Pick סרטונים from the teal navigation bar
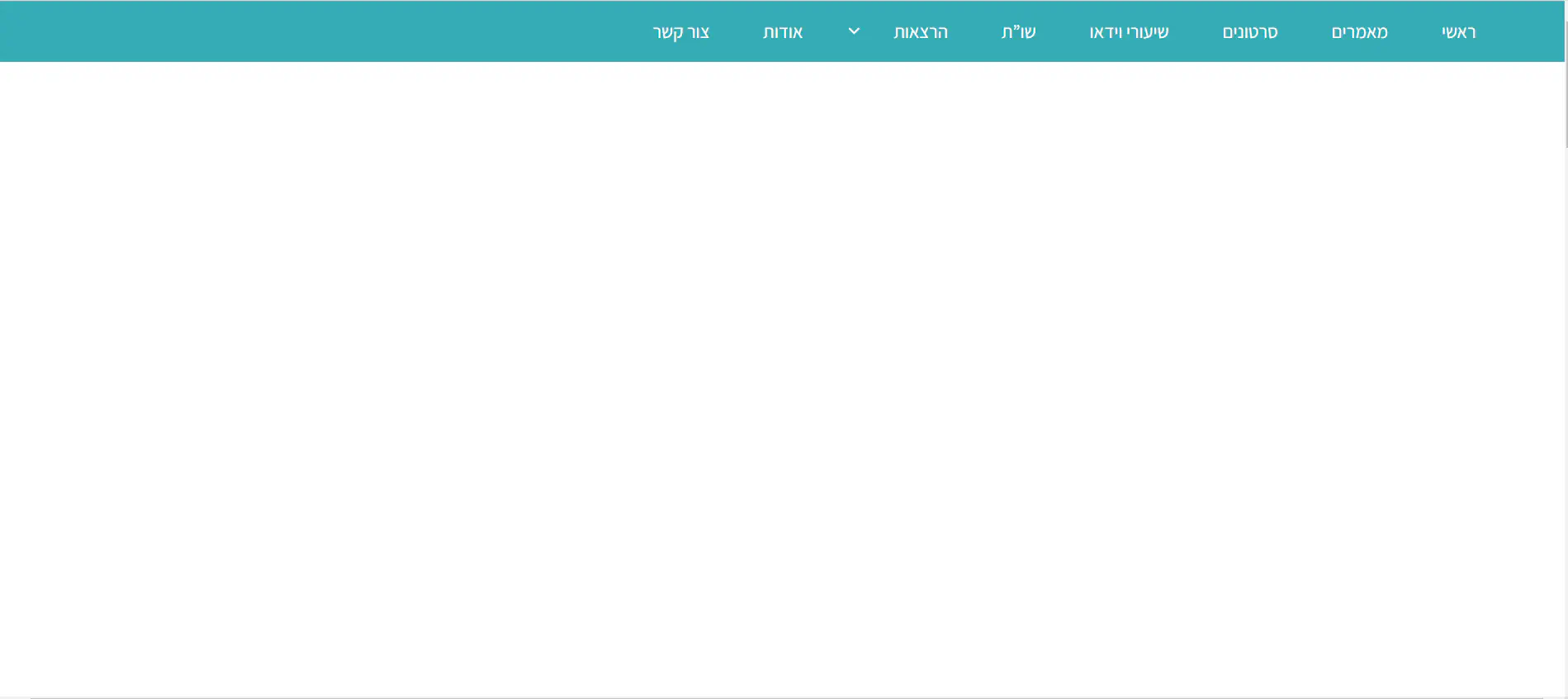Screen dimensions: 1568x699 [x=1249, y=32]
